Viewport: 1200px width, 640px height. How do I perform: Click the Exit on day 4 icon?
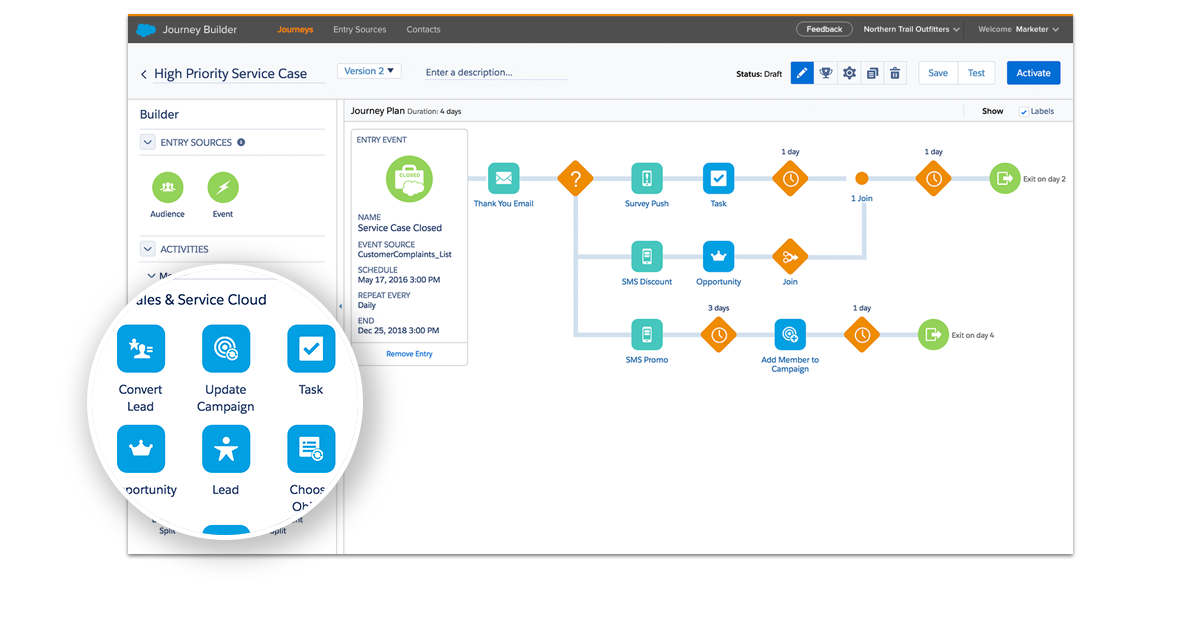click(933, 335)
